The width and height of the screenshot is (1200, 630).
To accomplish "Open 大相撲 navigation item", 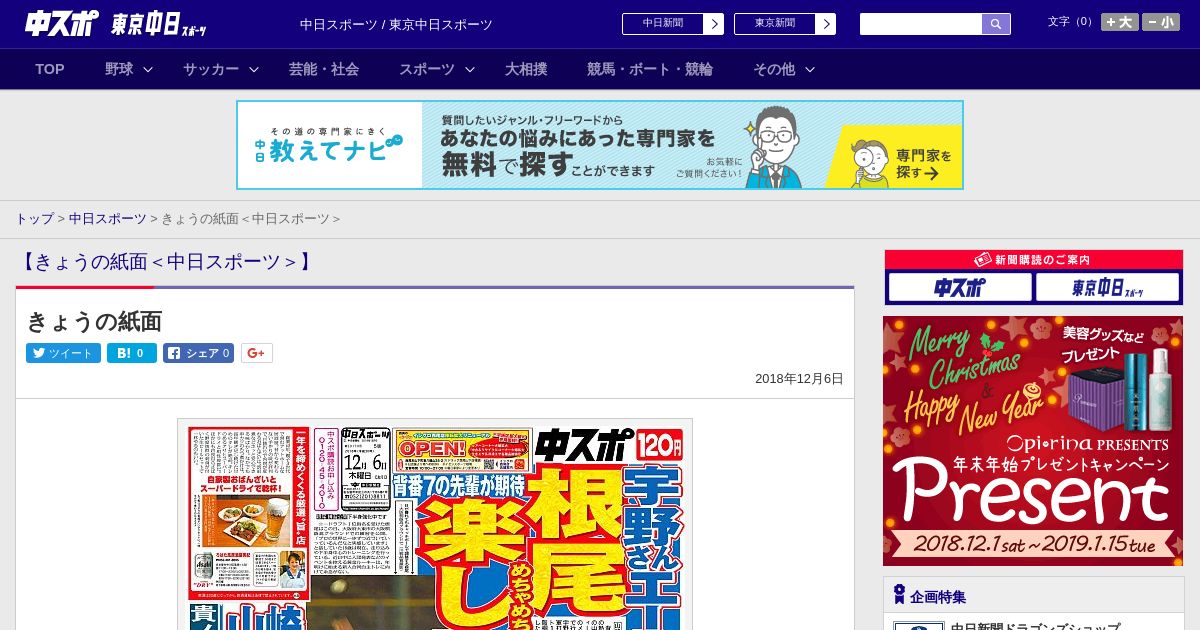I will 526,69.
